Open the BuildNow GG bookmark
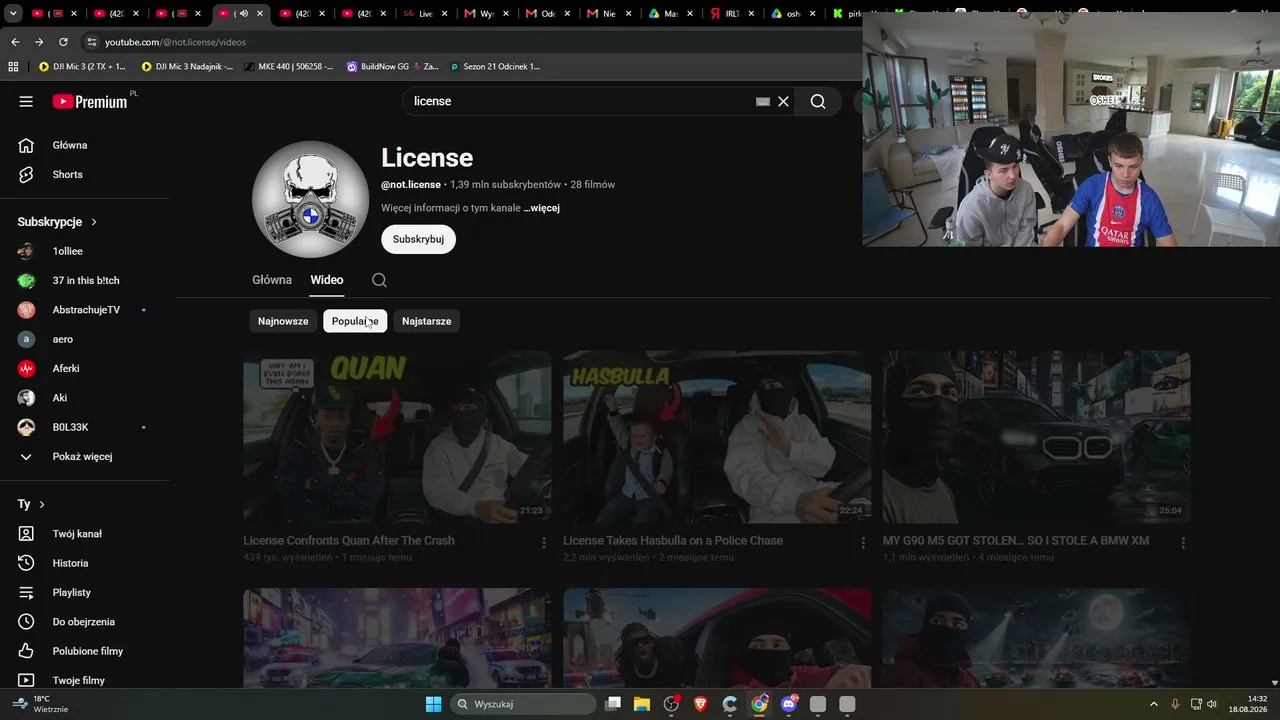The height and width of the screenshot is (720, 1280). click(x=393, y=67)
